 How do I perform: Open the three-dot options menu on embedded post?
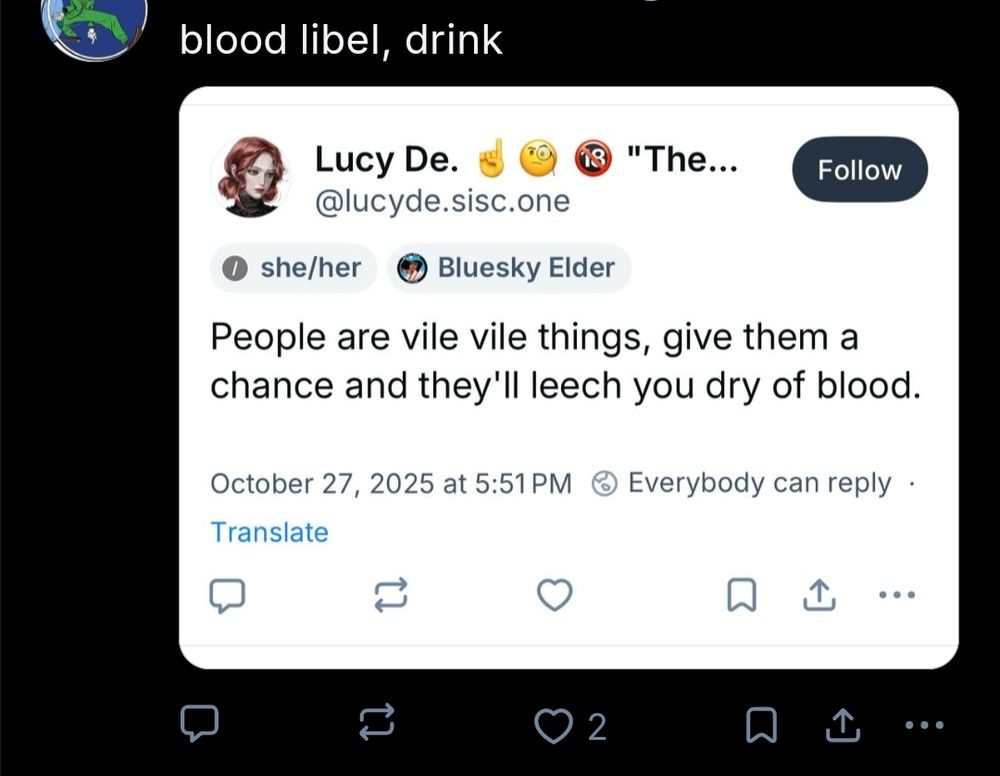click(x=897, y=594)
